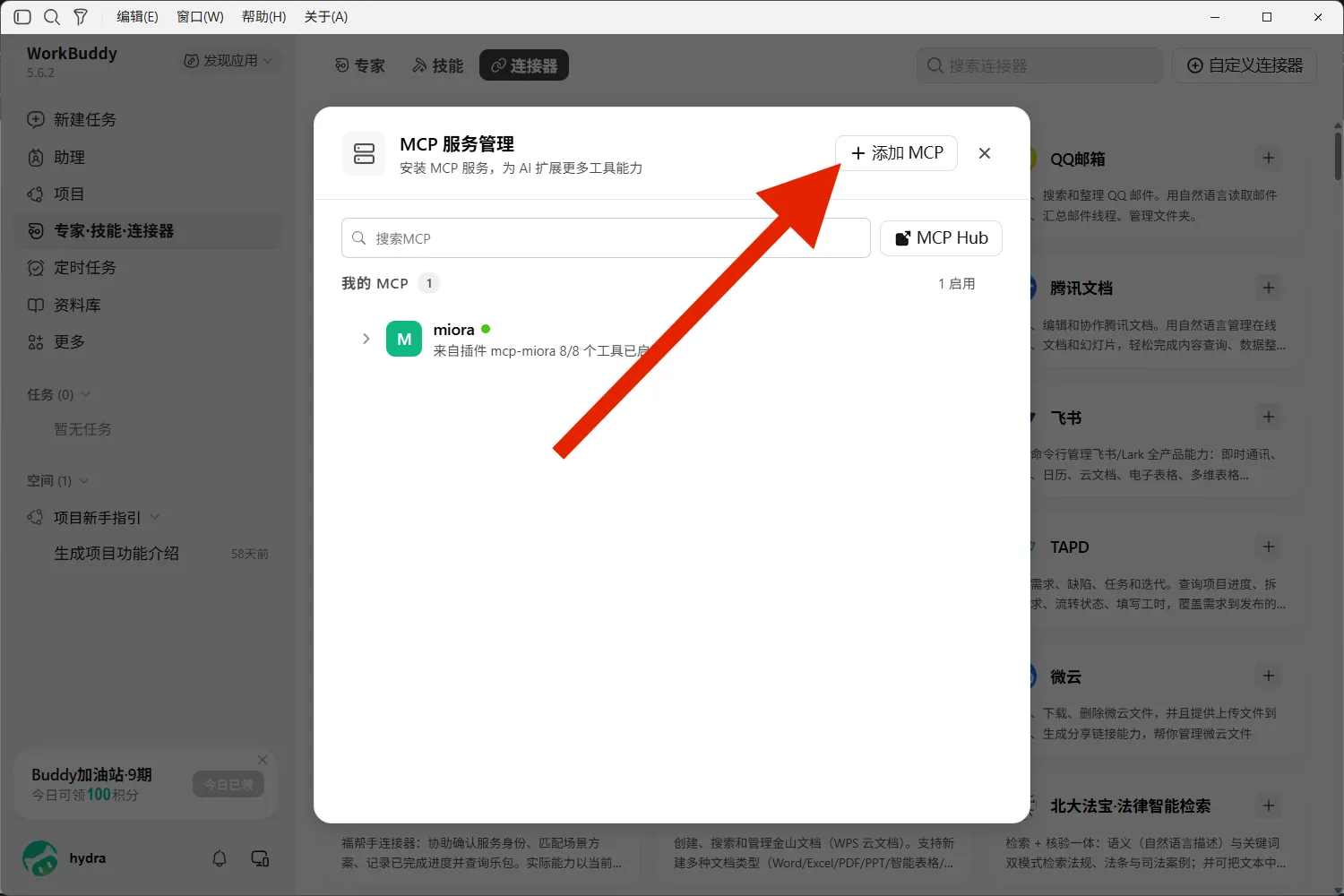The height and width of the screenshot is (896, 1344).
Task: Close the MCP 服务管理 dialog
Action: (985, 153)
